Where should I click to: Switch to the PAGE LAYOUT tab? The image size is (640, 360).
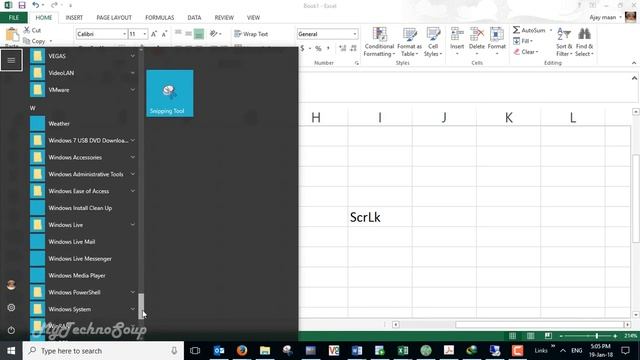coord(114,18)
